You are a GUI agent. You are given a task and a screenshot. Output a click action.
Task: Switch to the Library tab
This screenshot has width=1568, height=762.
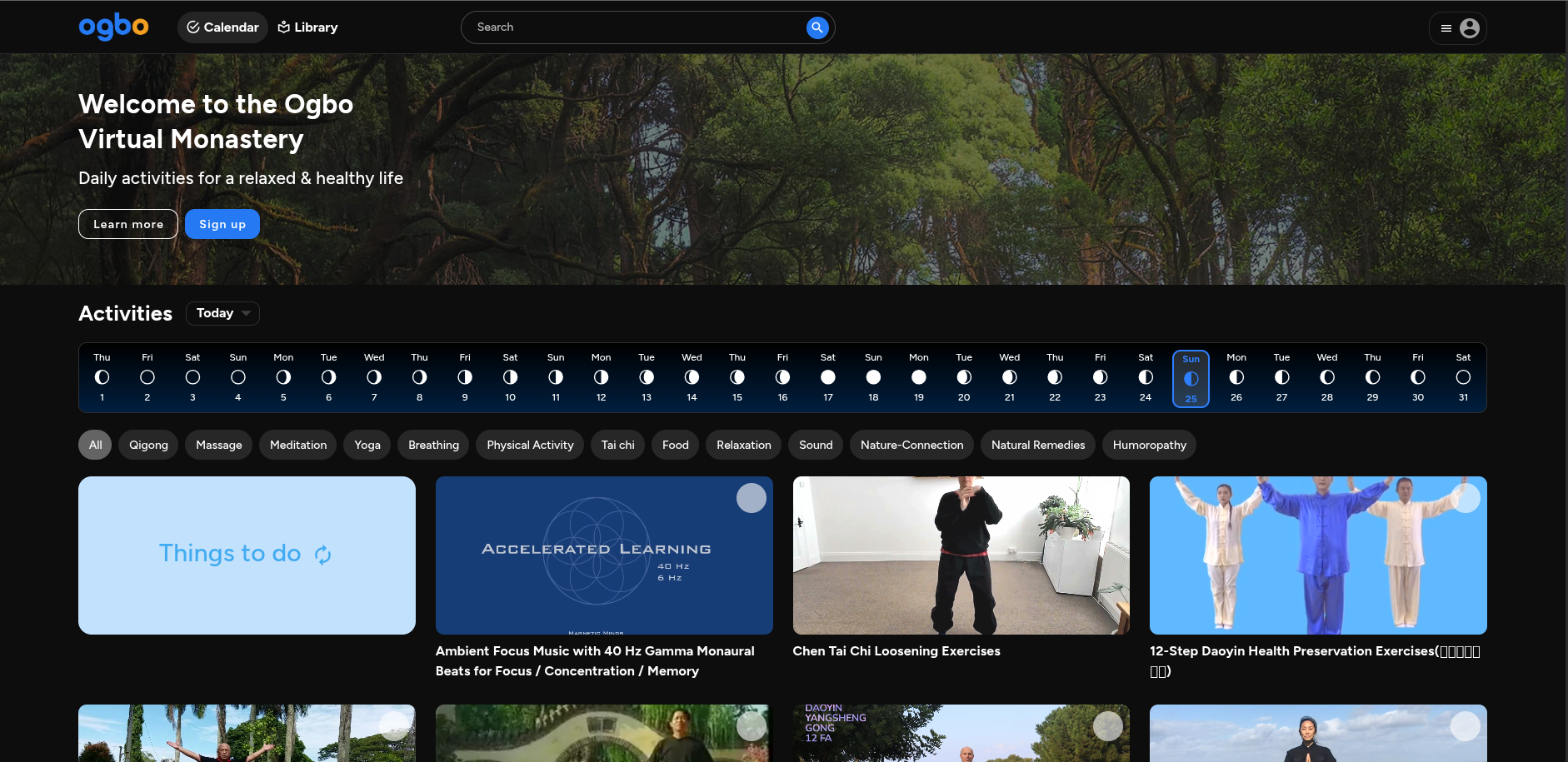pos(307,27)
